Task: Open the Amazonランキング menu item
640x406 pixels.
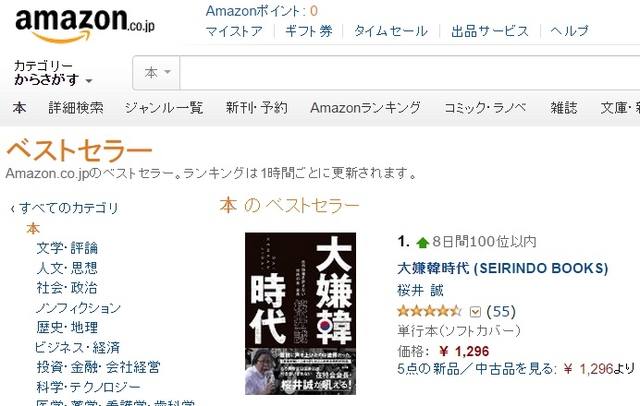Action: tap(365, 108)
